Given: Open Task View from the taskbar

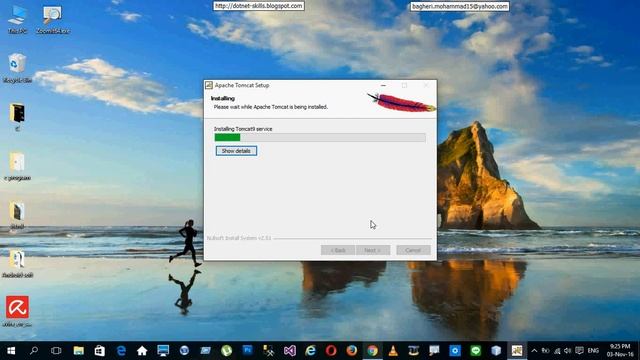Looking at the screenshot, I should tap(56, 351).
